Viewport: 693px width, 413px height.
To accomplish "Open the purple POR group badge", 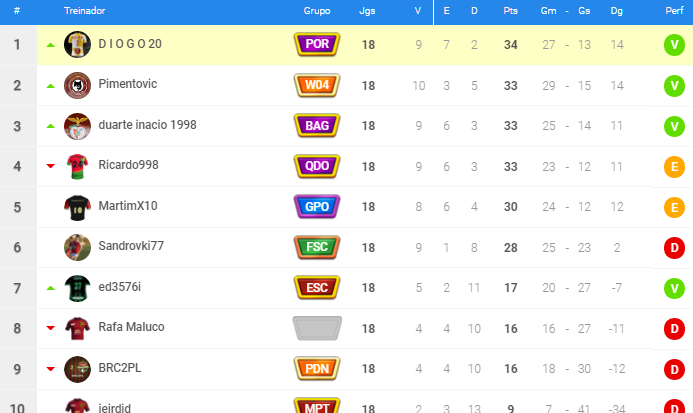I will pyautogui.click(x=317, y=44).
